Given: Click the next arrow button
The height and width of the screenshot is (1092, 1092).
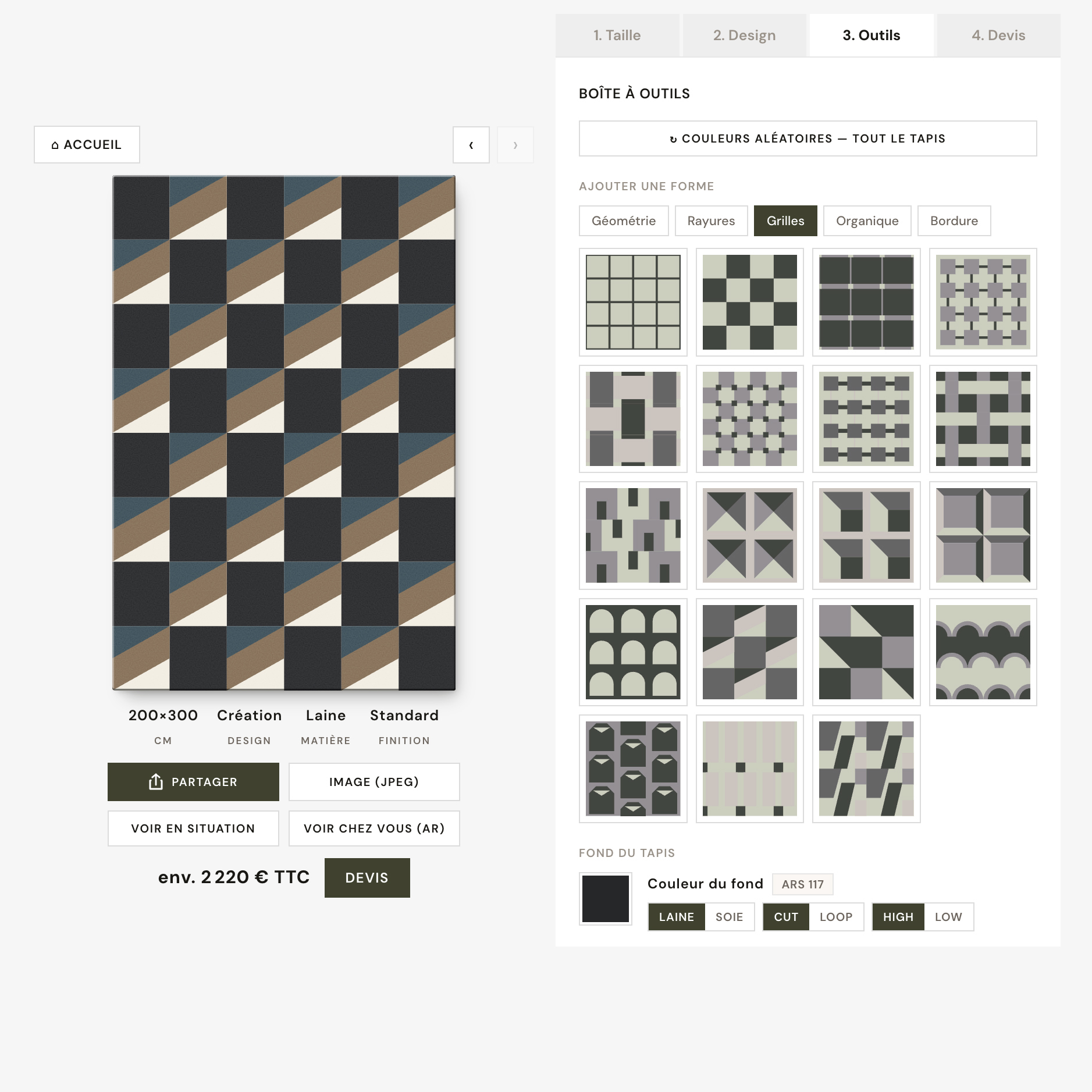Looking at the screenshot, I should pyautogui.click(x=515, y=145).
